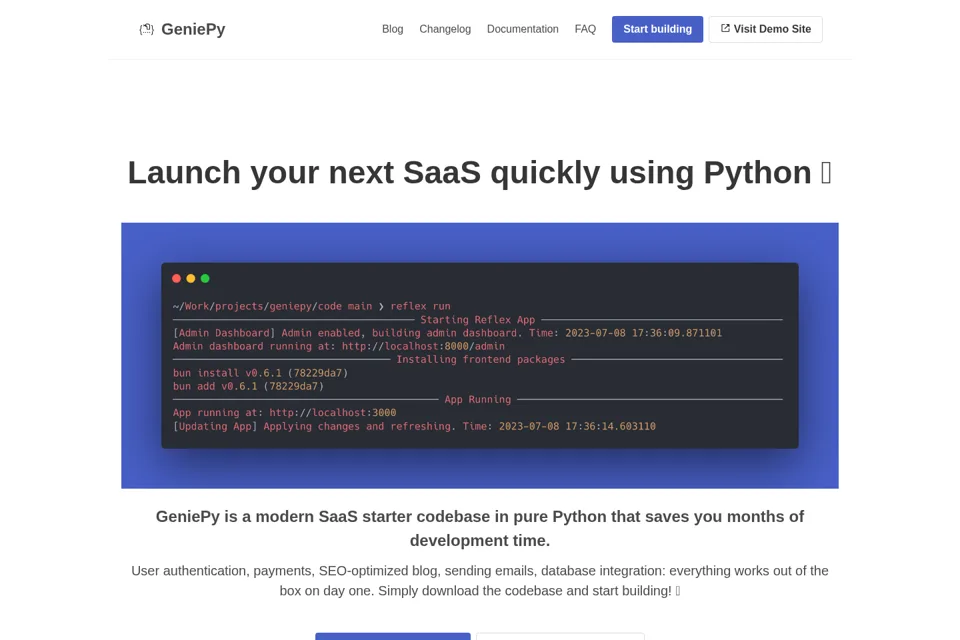Click the GeniePy logo icon
Viewport: 960px width, 640px height.
coord(146,29)
